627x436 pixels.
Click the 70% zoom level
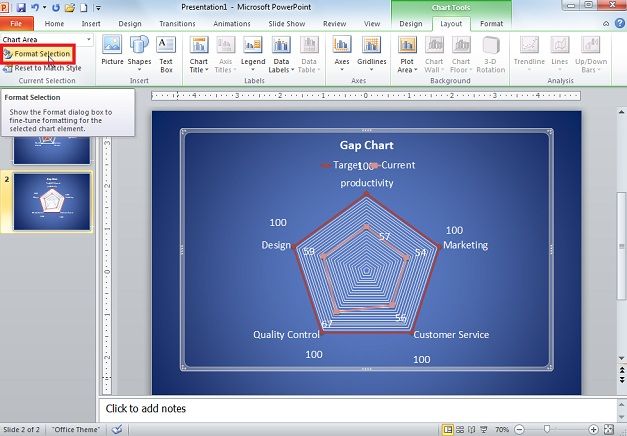[502, 430]
